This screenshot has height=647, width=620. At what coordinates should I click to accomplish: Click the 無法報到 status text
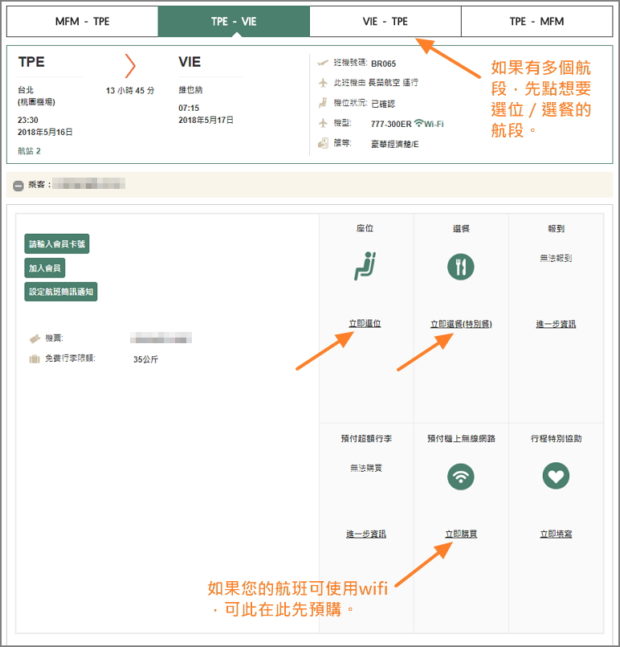556,258
